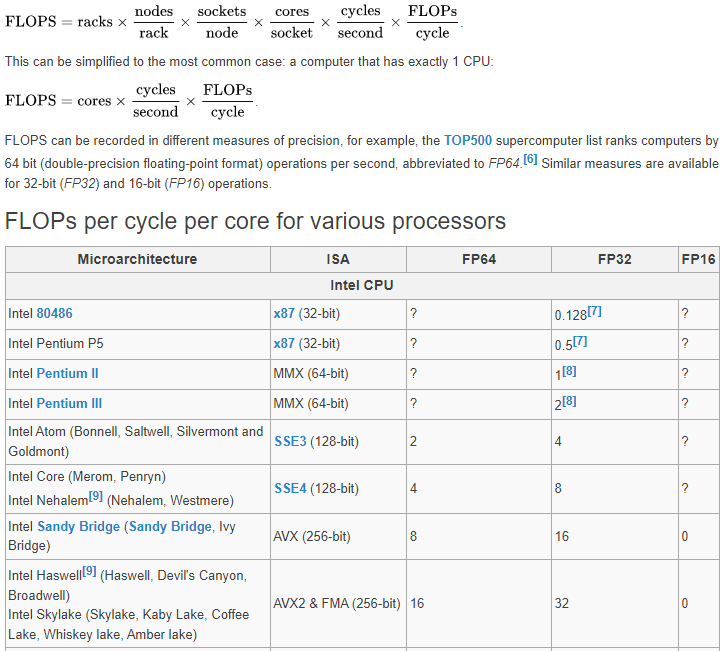Follow citation [6] after FP64
Screen dimensions: 724x651
(x=530, y=160)
